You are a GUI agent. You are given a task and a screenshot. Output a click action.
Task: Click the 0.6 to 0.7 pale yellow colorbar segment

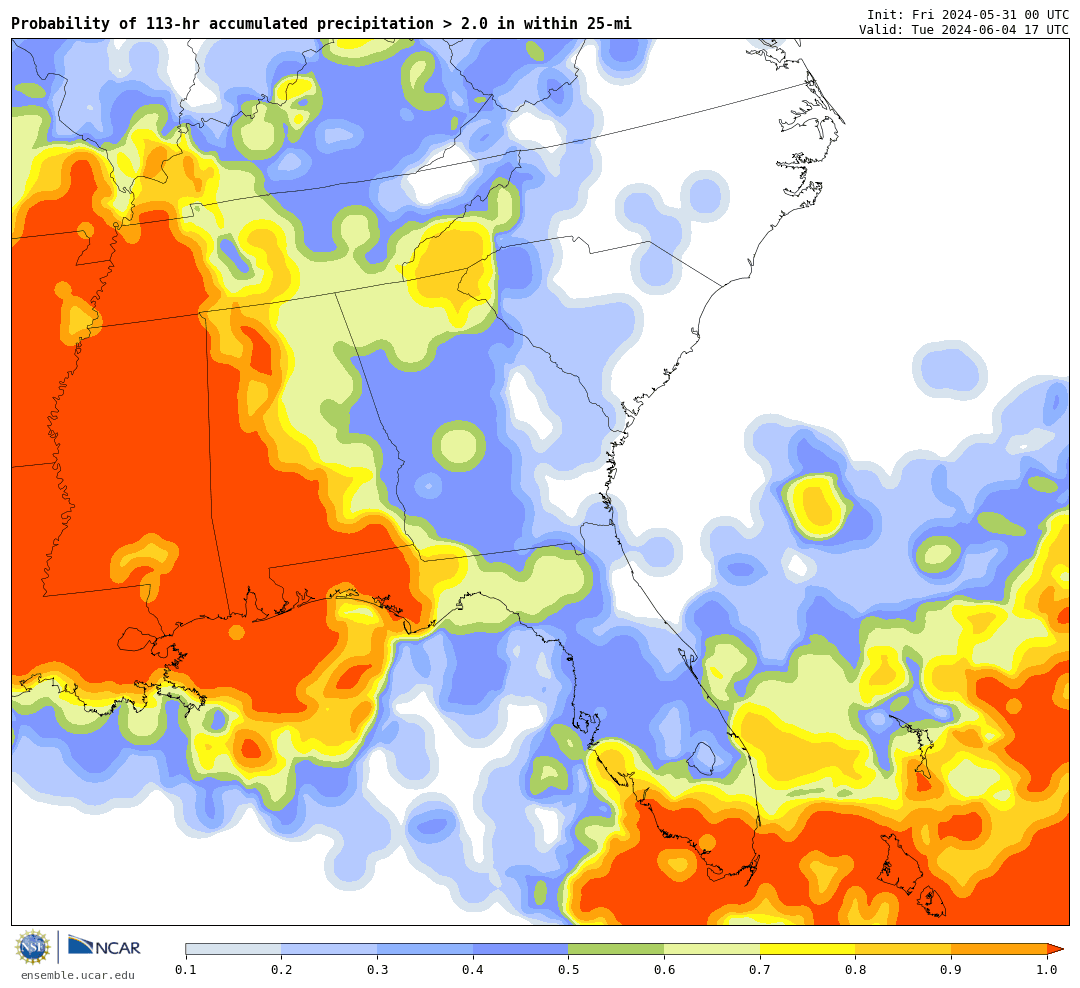coord(712,949)
